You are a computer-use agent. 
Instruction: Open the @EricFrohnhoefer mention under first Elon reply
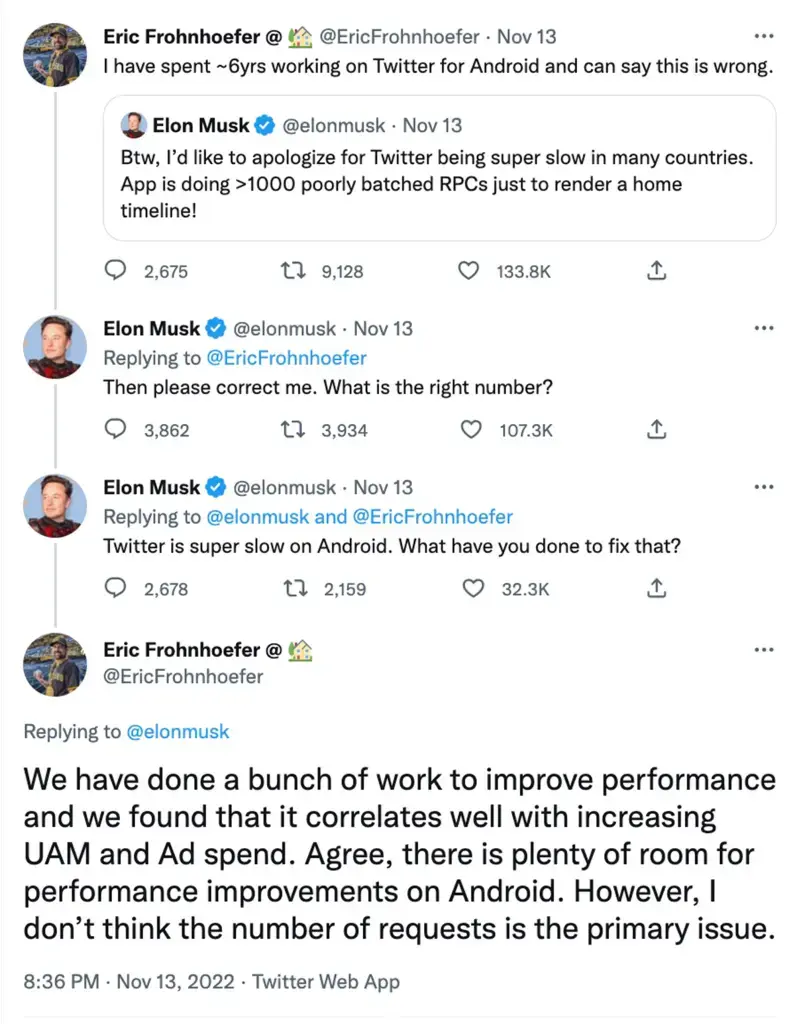(x=288, y=358)
